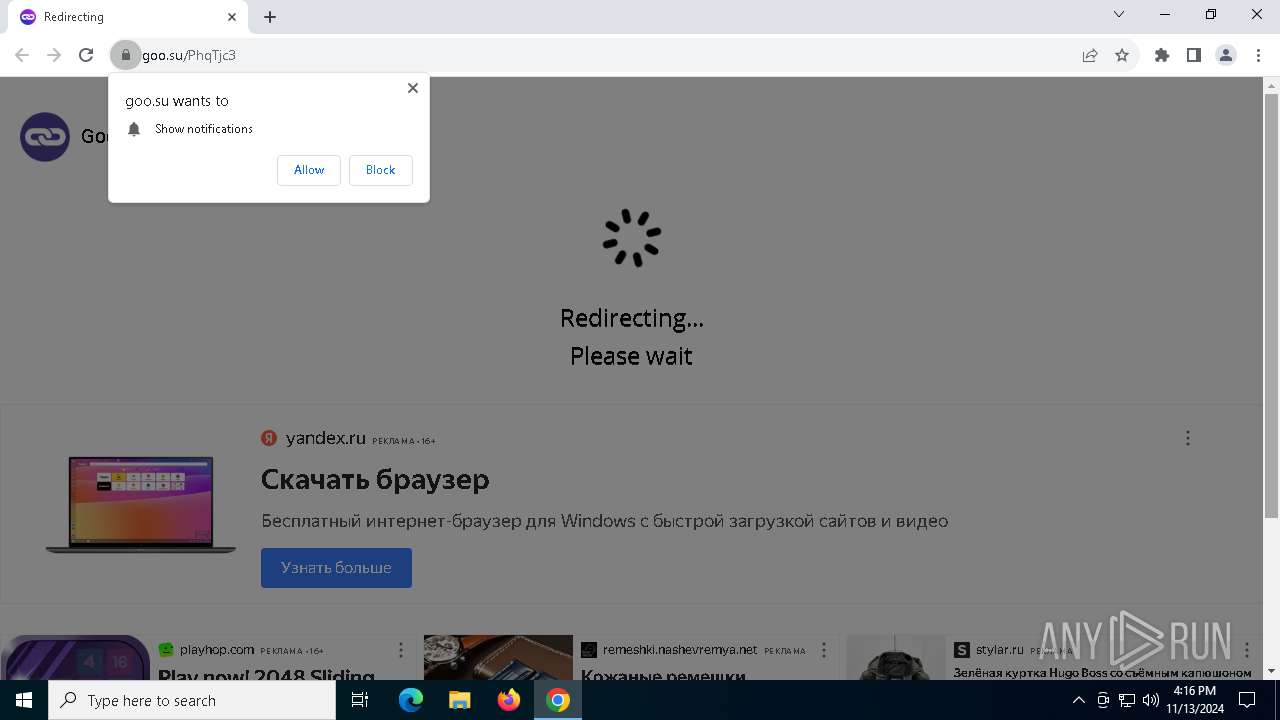Click the Hugo Boss jacket ad thumbnail

896,658
